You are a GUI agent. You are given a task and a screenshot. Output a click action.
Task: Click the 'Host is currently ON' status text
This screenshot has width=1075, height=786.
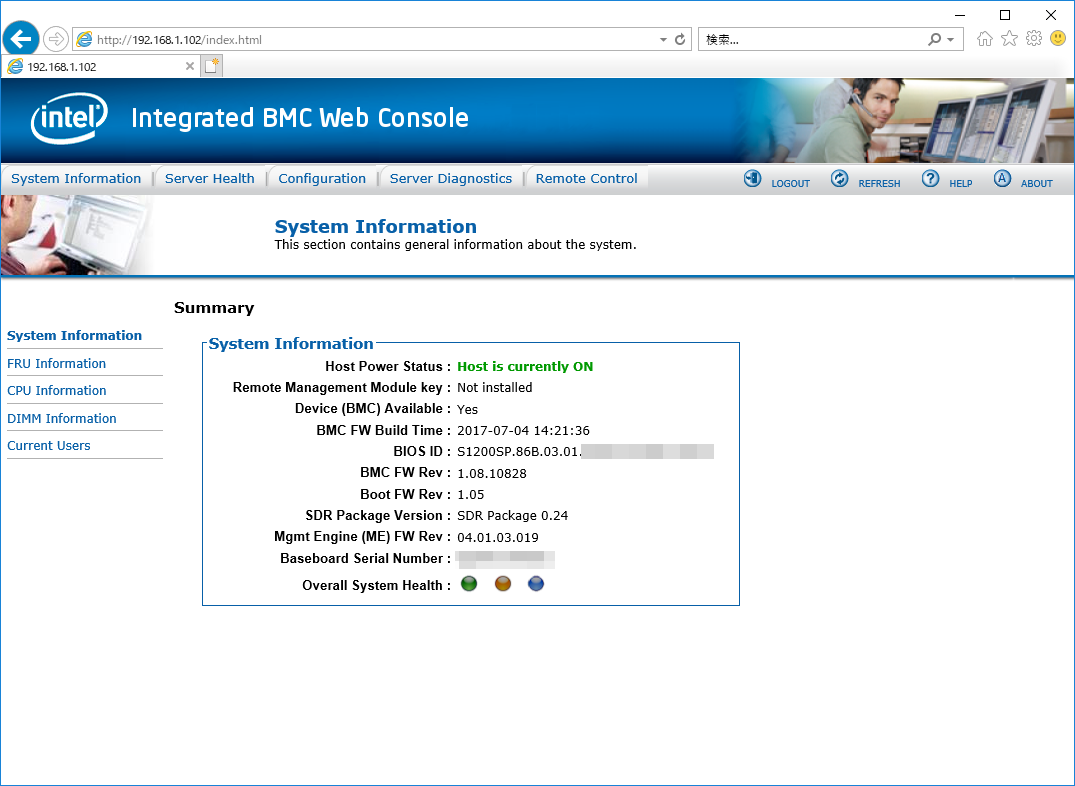click(x=525, y=366)
